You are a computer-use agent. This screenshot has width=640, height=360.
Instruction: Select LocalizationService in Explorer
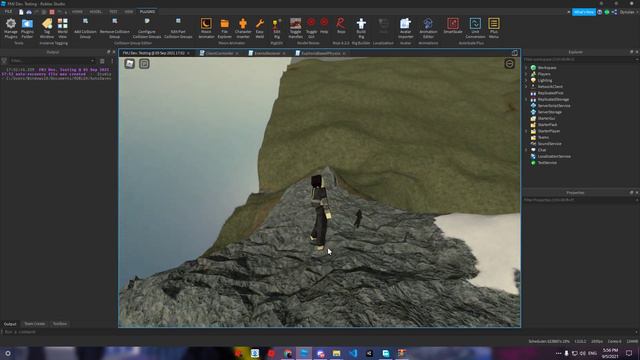(554, 156)
